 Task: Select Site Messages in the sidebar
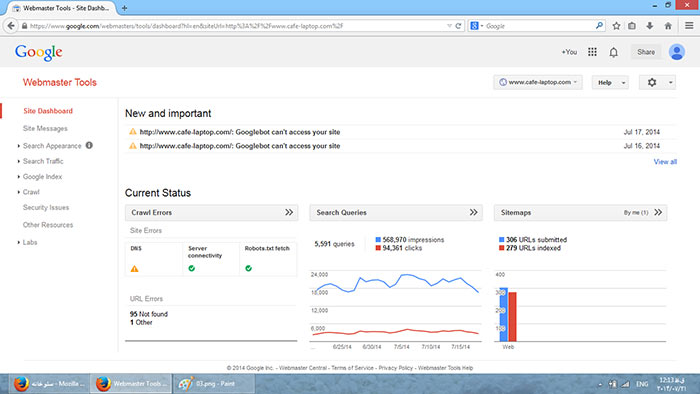45,129
